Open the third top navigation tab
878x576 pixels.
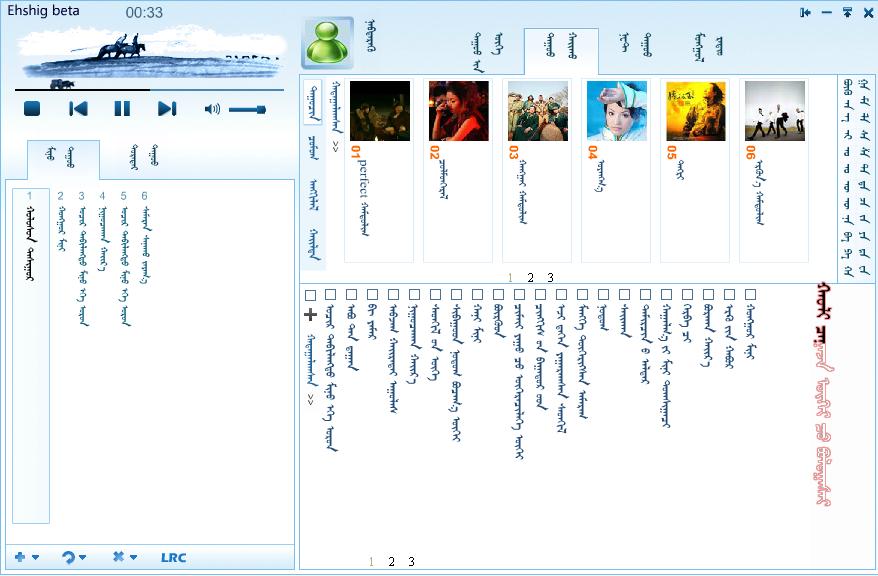pos(636,45)
